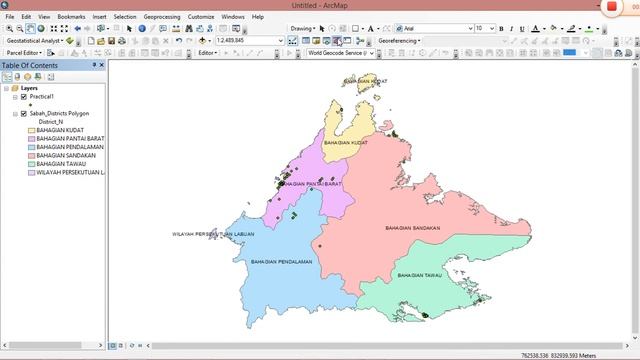Open the Table Of Contents window icon
Image resolution: width=640 pixels, height=360 pixels.
(306, 41)
